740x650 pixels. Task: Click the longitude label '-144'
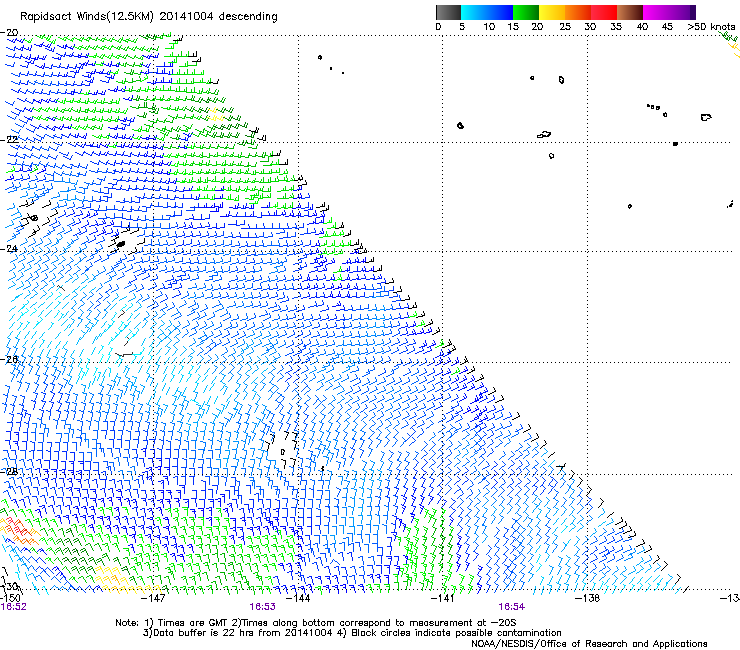coord(298,598)
